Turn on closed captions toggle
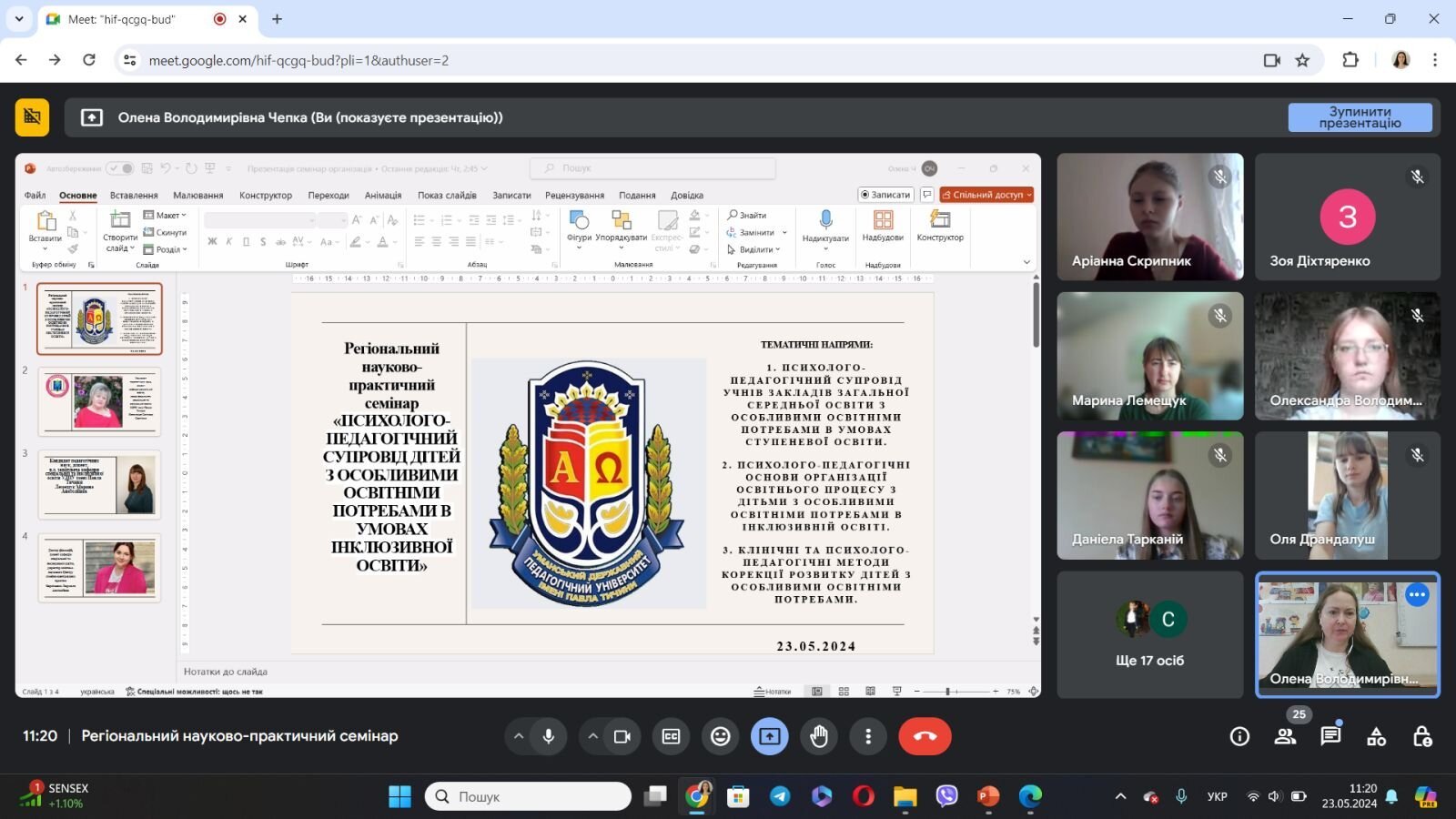The height and width of the screenshot is (819, 1456). [x=671, y=736]
